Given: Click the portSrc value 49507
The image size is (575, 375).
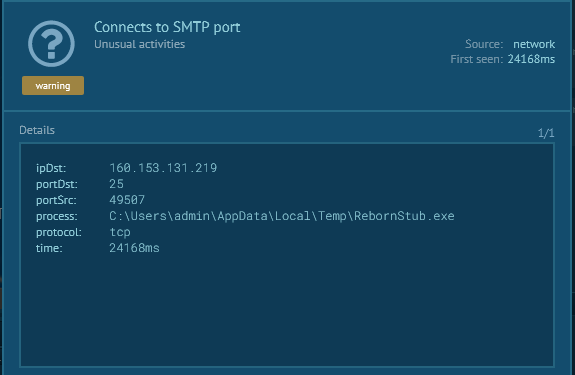Looking at the screenshot, I should [x=127, y=200].
